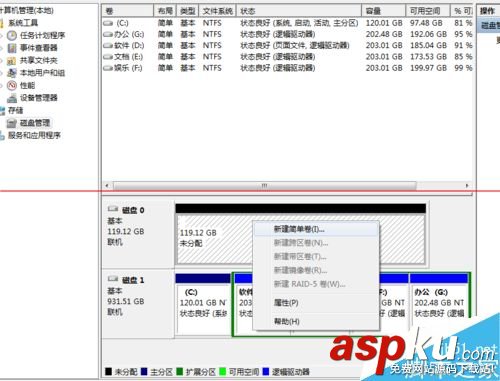The width and height of the screenshot is (500, 381).
Task: Click the disk icon next to 磁盘 0
Action: [113, 209]
